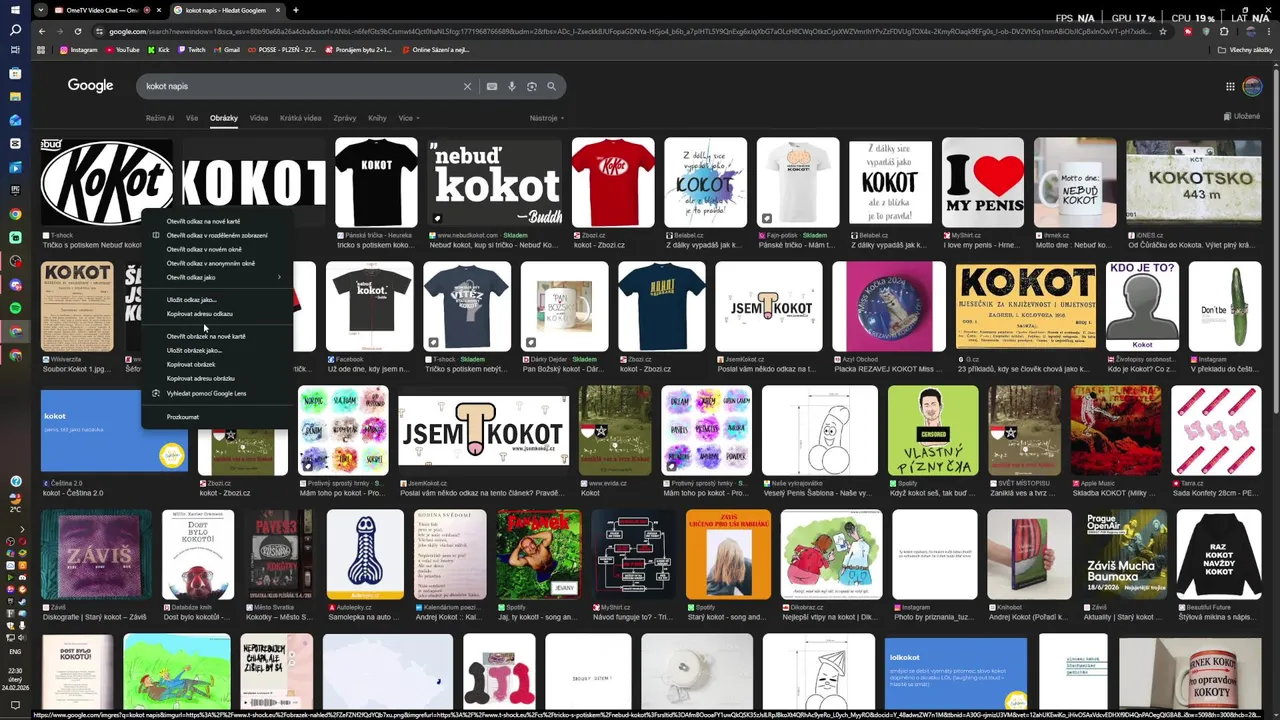Switch to Krátká videa tab
The image size is (1280, 720).
300,118
